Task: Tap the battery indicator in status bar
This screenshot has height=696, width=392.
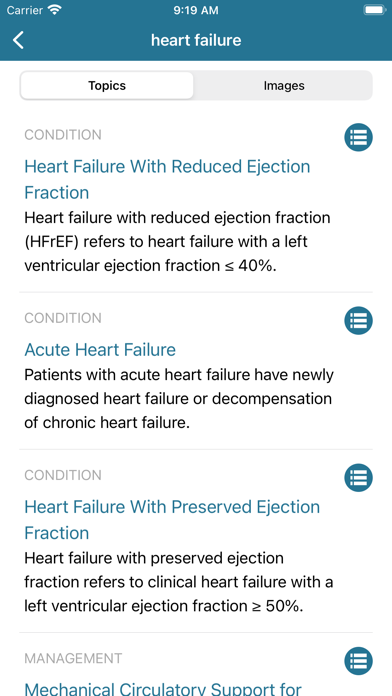Action: click(x=374, y=10)
